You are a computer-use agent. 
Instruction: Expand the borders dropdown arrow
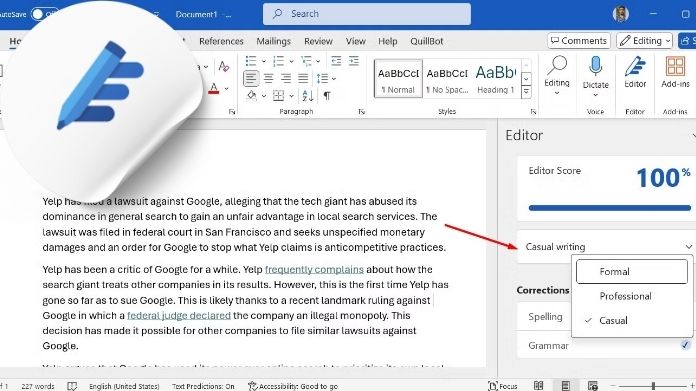pyautogui.click(x=291, y=96)
